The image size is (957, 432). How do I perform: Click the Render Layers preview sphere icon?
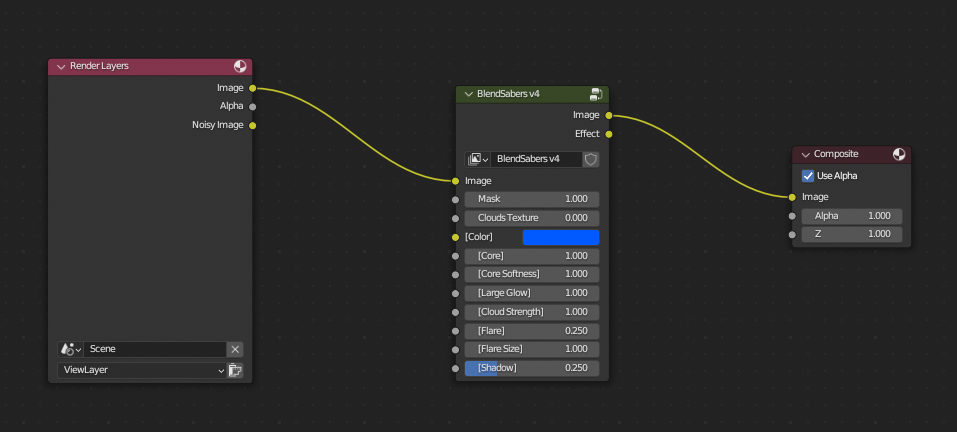[240, 66]
